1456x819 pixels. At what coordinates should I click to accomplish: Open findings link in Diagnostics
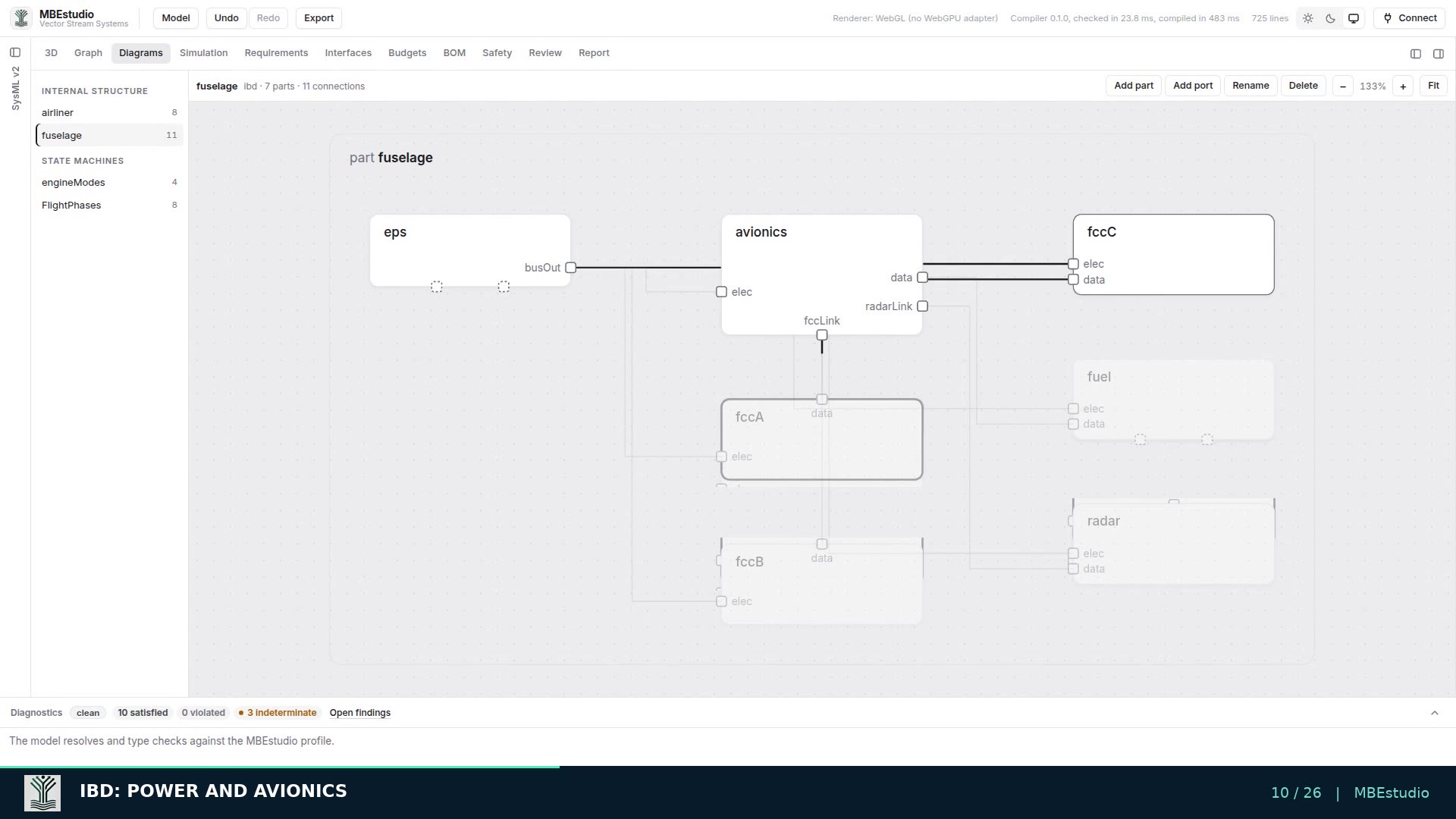360,713
